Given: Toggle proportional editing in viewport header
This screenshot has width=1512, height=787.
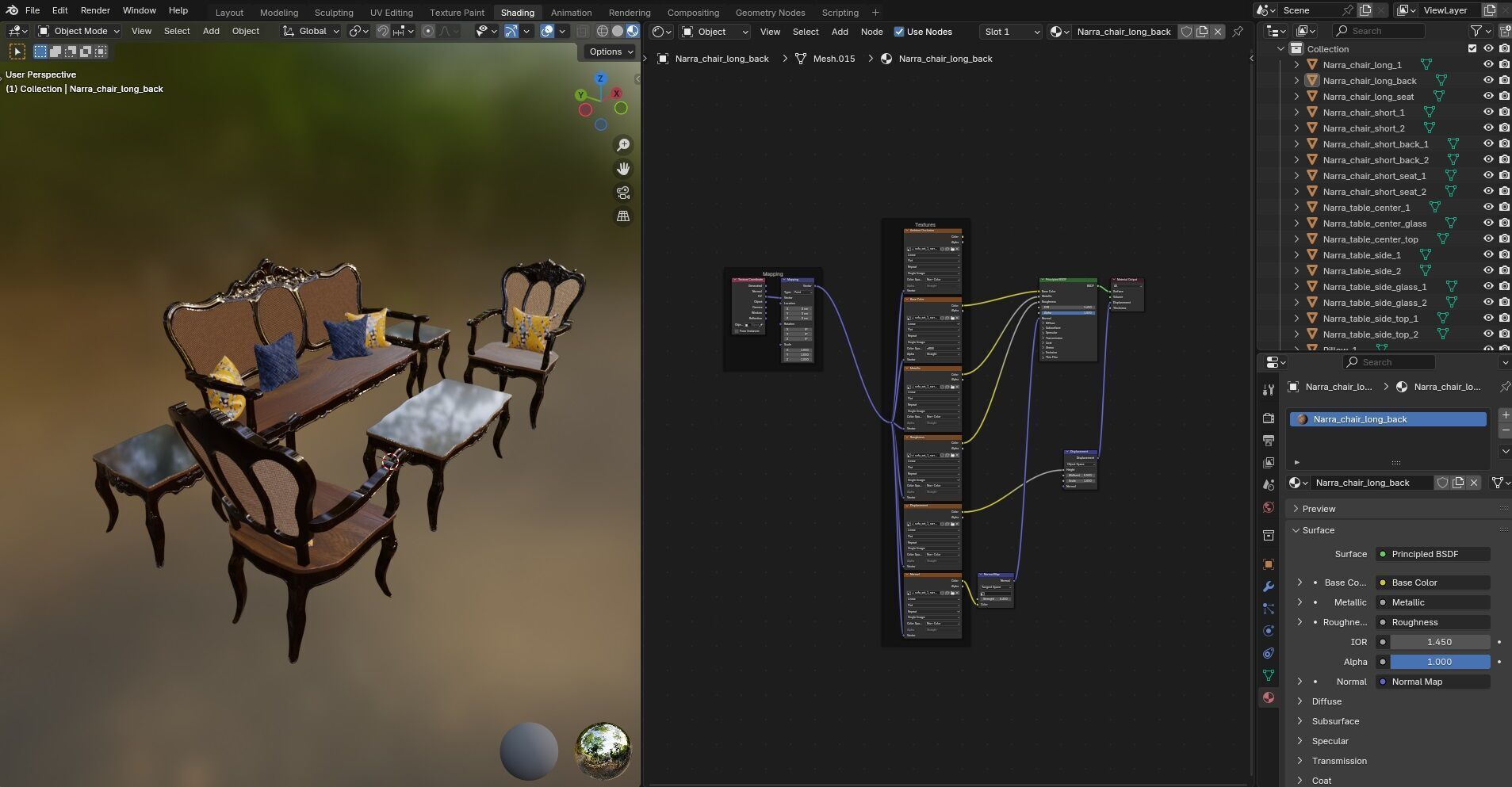Looking at the screenshot, I should tap(428, 32).
